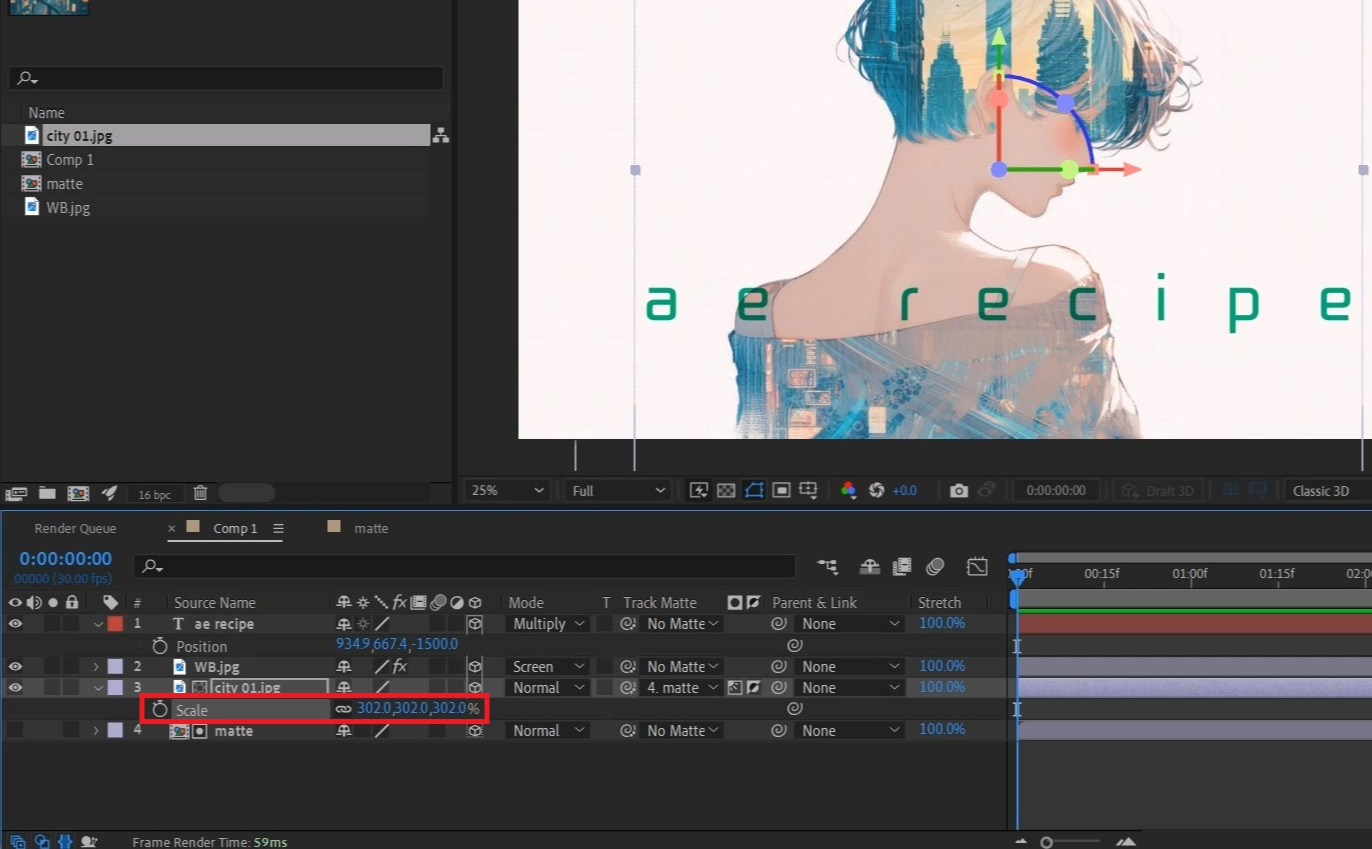The width and height of the screenshot is (1372, 849).
Task: Toggle the transparency grid icon
Action: click(x=727, y=490)
